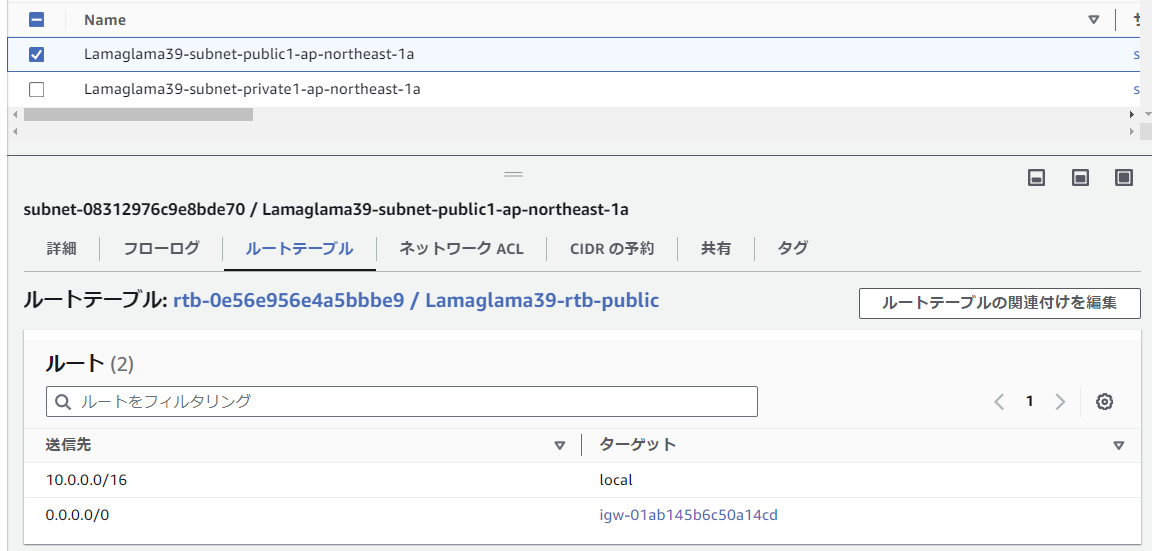
Task: Open the routes table settings gear
Action: 1104,402
